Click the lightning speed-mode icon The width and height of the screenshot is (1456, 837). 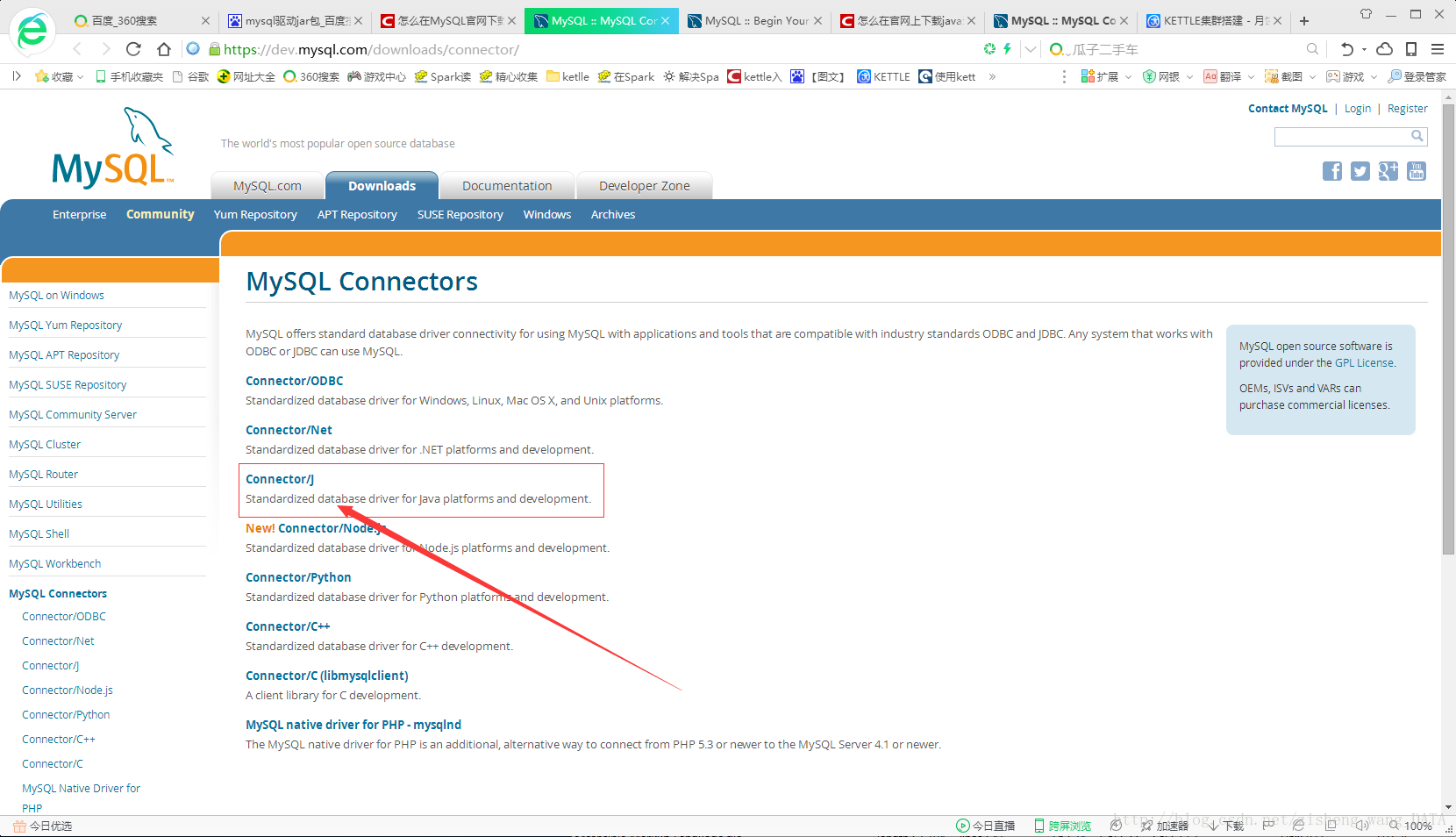[1007, 49]
